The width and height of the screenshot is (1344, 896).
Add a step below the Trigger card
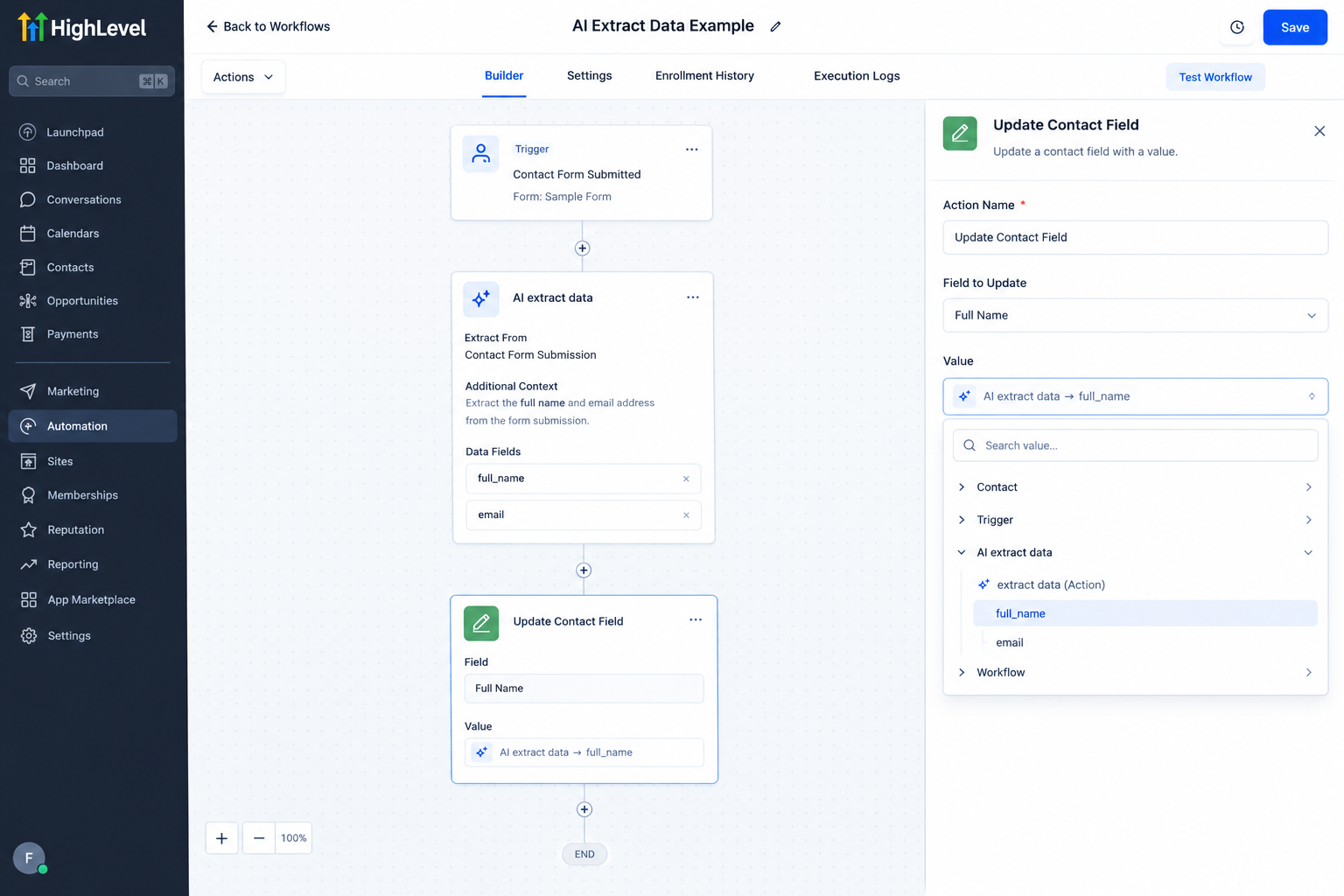click(x=582, y=248)
